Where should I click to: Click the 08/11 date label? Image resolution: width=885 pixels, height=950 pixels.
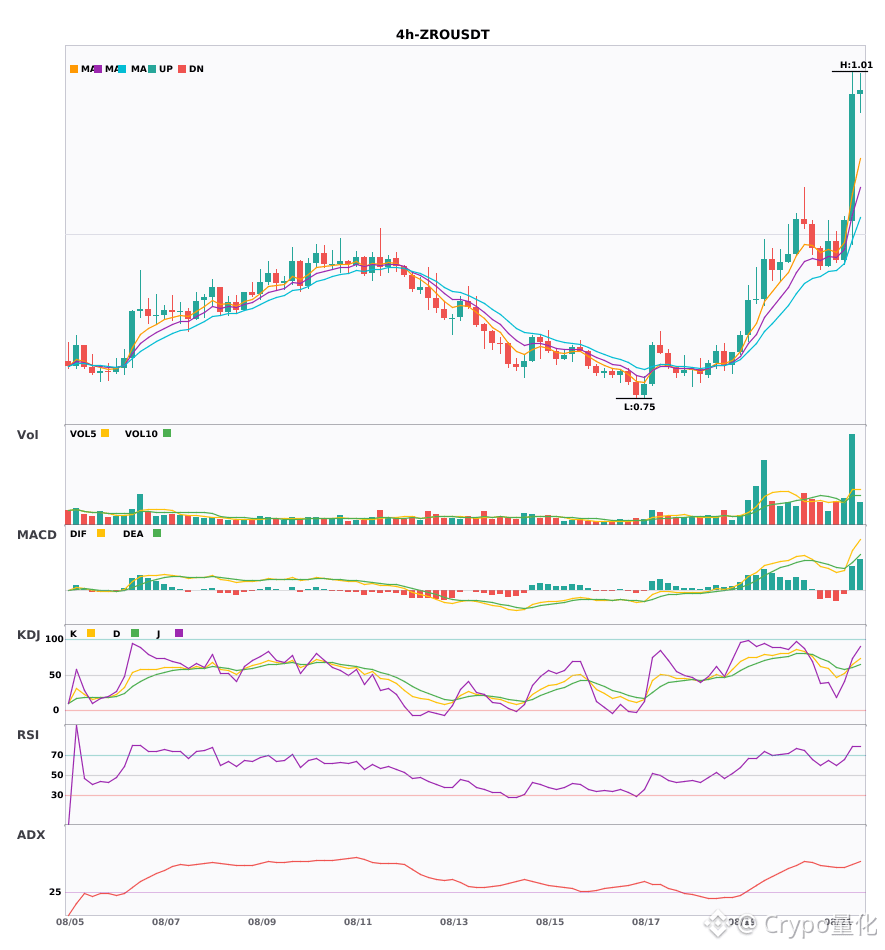(358, 922)
